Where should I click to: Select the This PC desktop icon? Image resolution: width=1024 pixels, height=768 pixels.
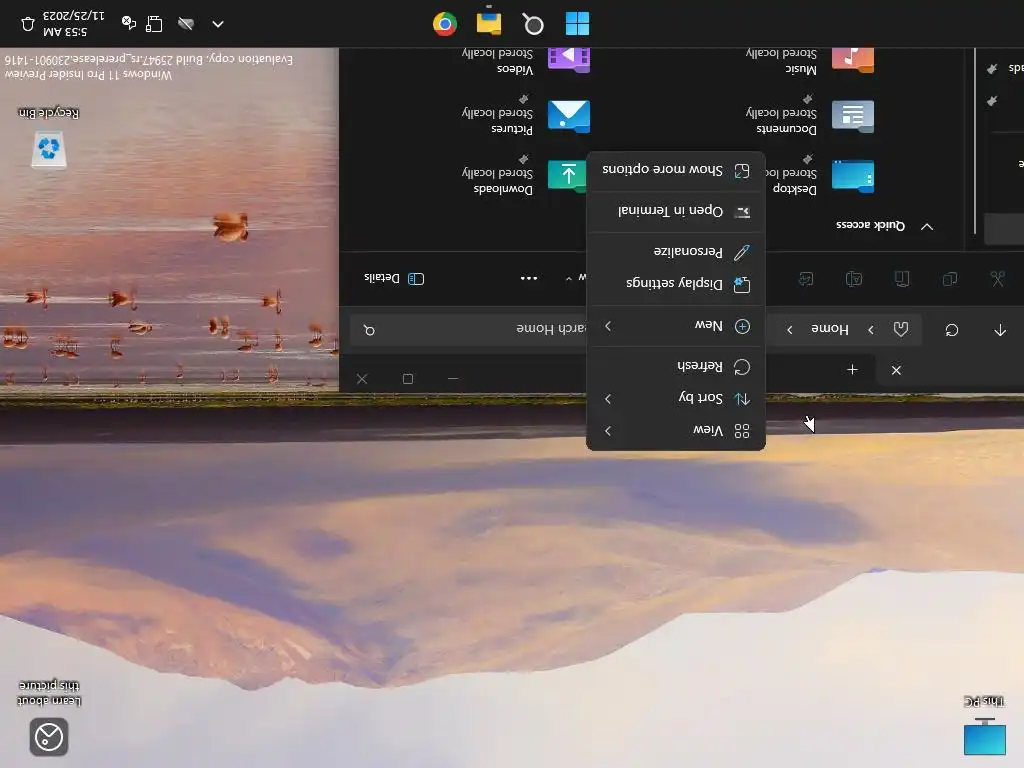(984, 725)
